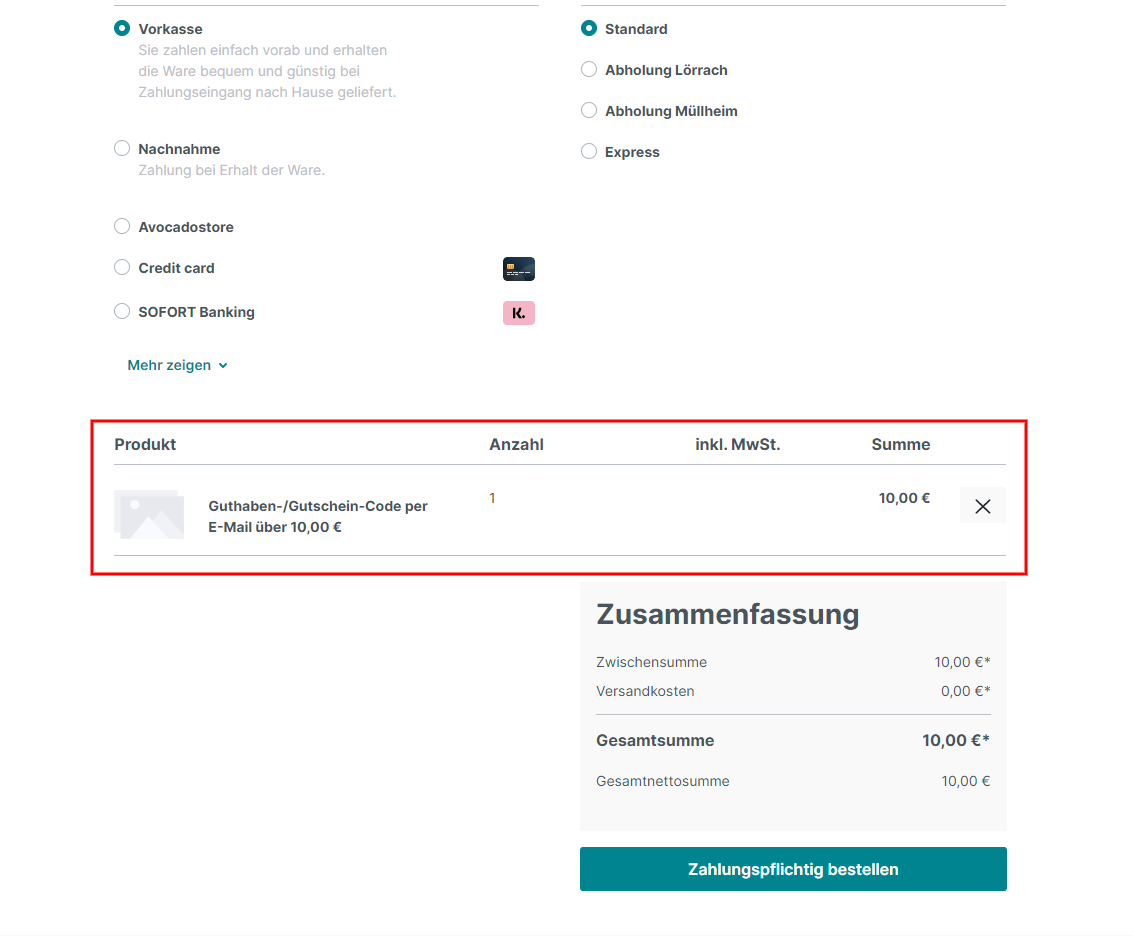The height and width of the screenshot is (936, 1133).
Task: Select Vorkasse payment method
Action: [x=122, y=29]
